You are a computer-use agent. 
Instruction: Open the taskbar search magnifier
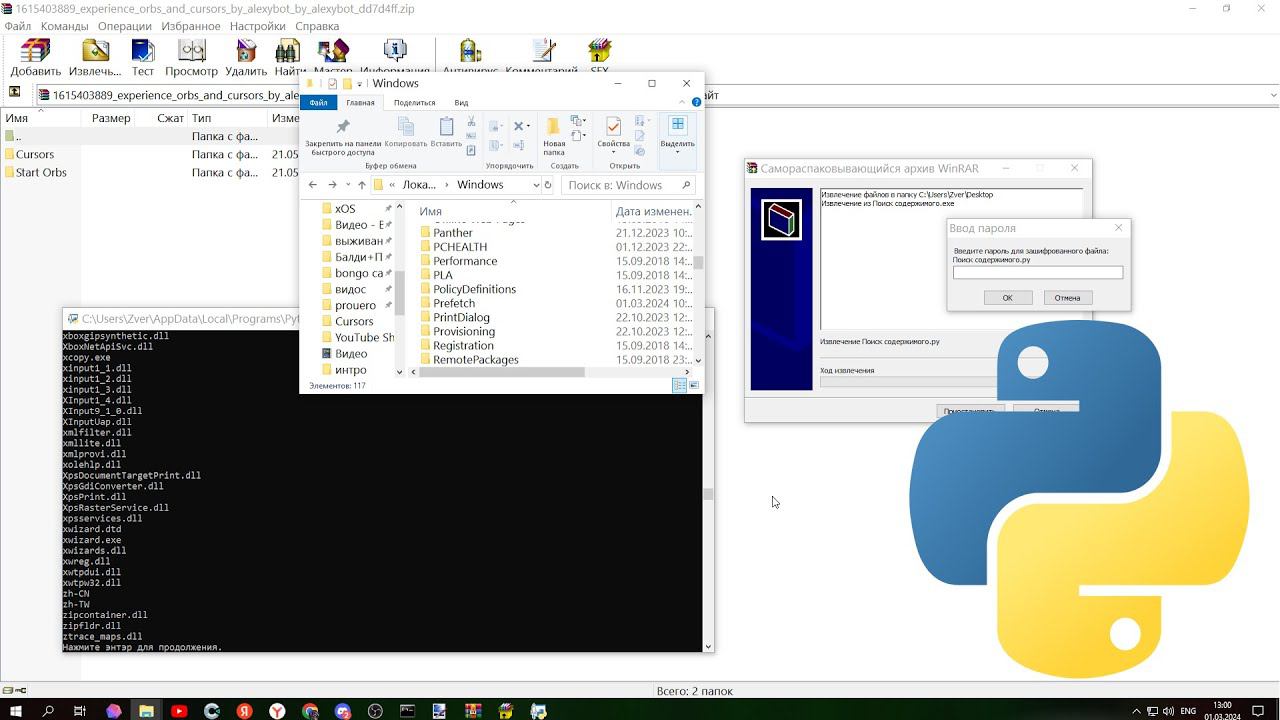(47, 711)
